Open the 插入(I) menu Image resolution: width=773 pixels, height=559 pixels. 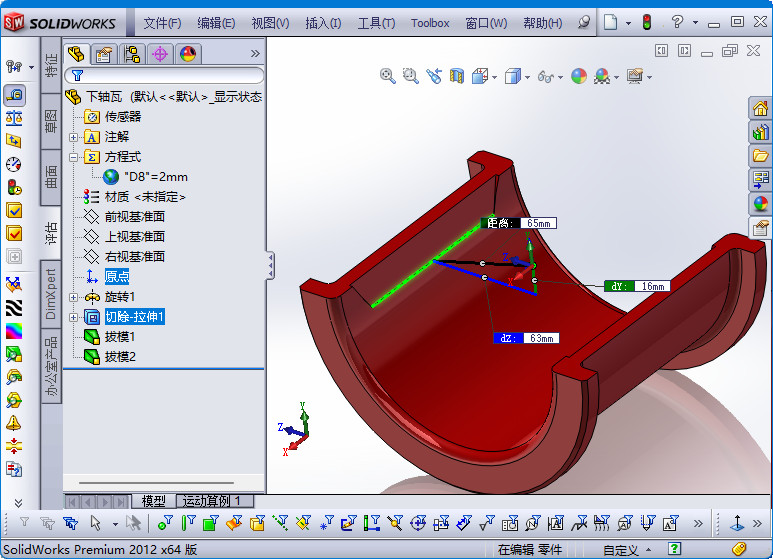coord(323,23)
